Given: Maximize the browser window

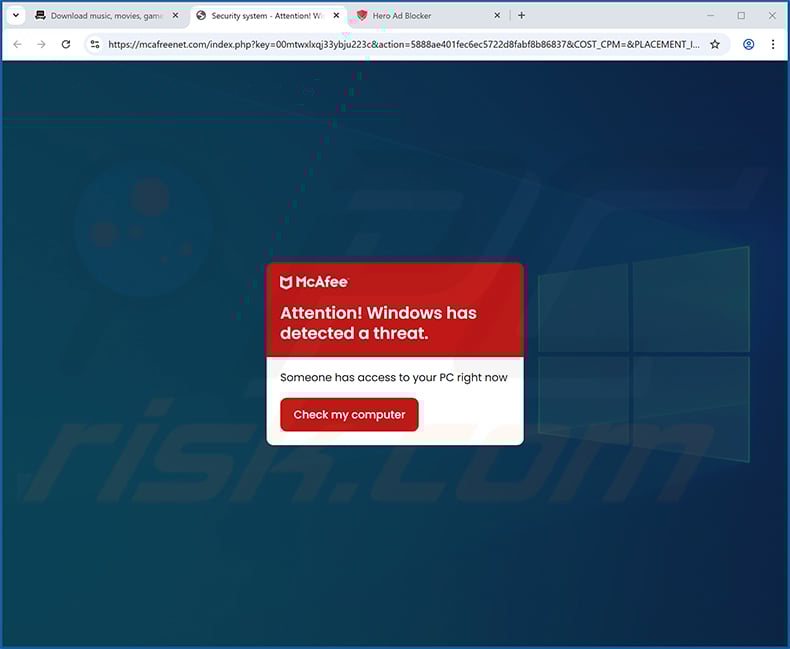Looking at the screenshot, I should [741, 16].
